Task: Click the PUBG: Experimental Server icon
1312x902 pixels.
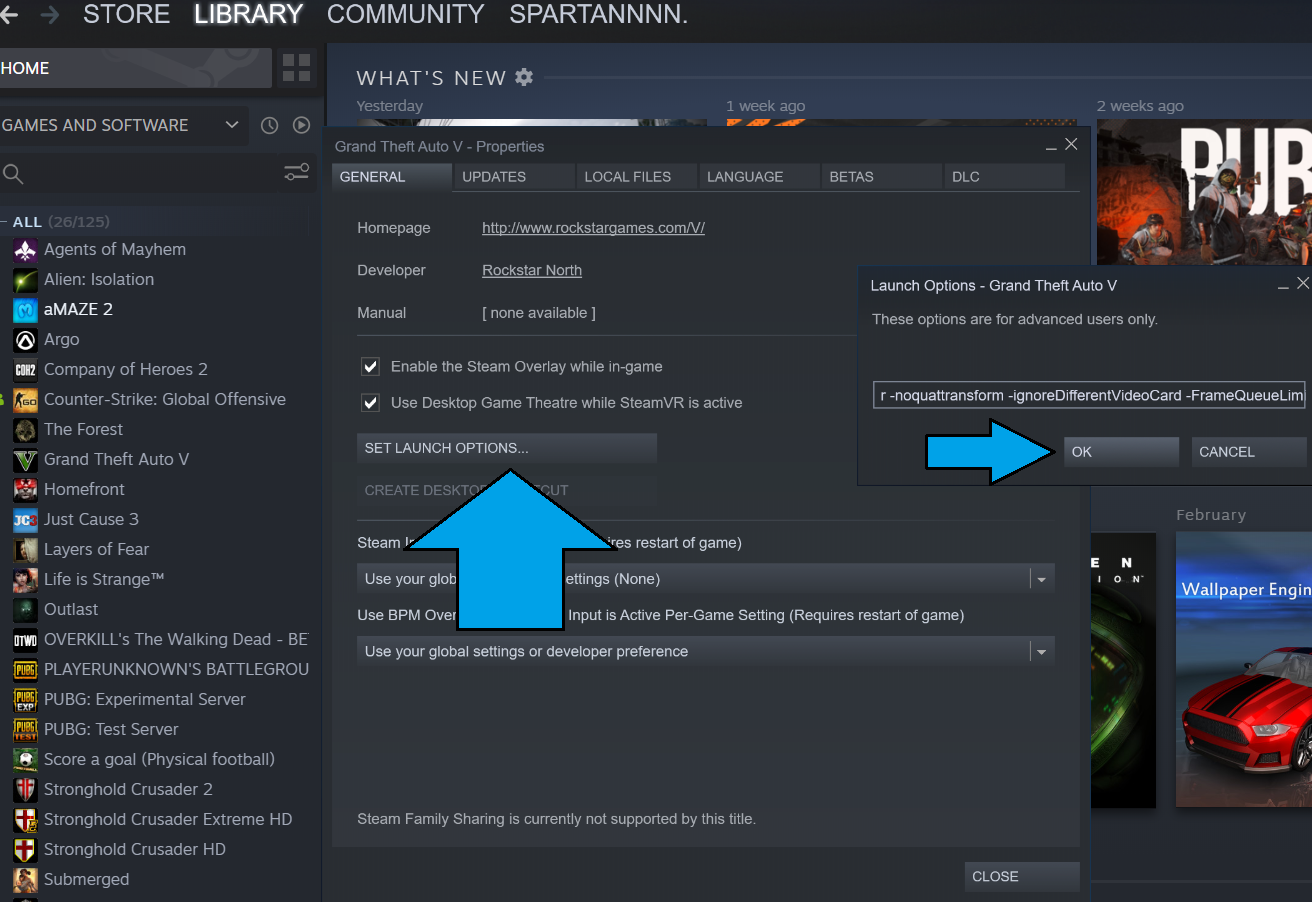Action: pyautogui.click(x=25, y=700)
